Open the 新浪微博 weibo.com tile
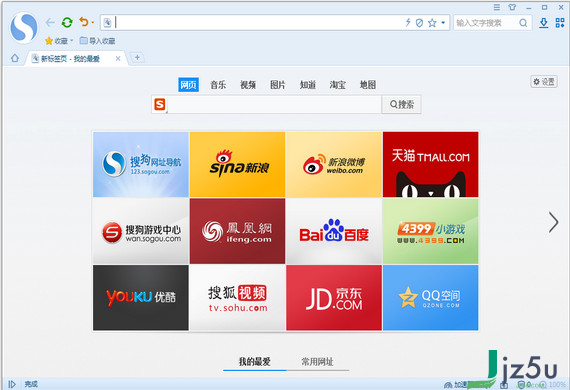The width and height of the screenshot is (570, 390). (334, 164)
